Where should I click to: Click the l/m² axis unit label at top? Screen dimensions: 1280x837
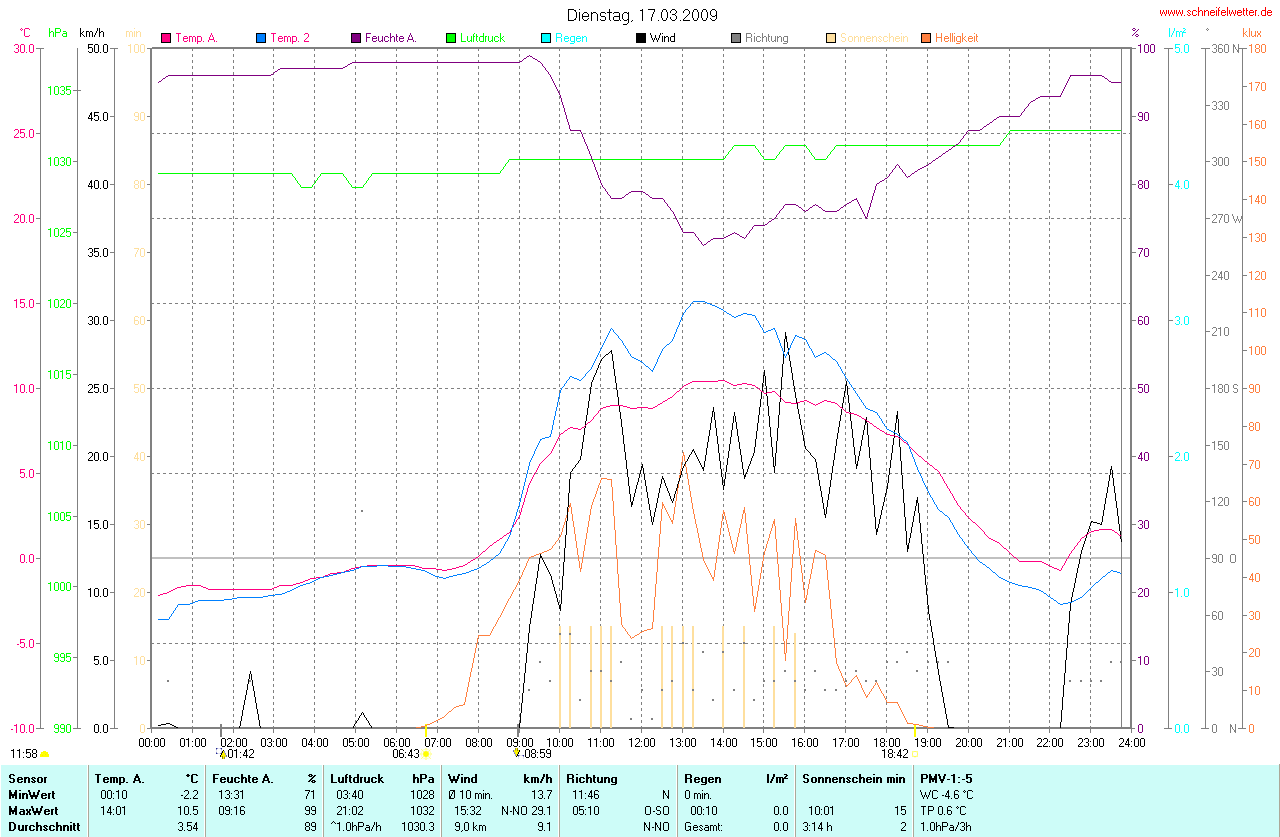[x=1177, y=33]
